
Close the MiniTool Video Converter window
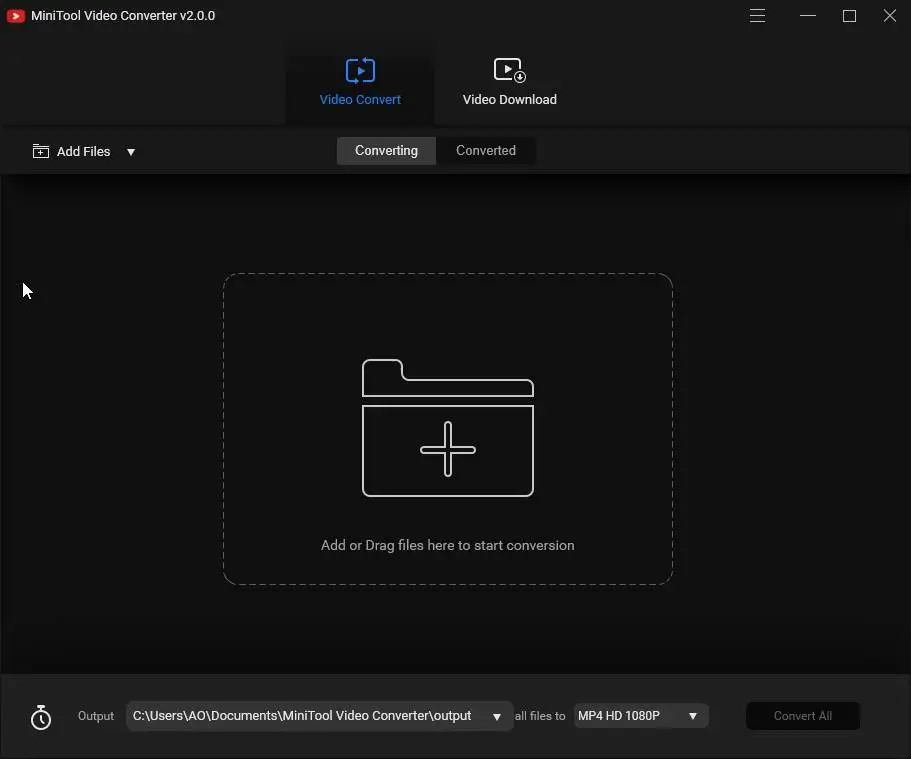tap(890, 16)
